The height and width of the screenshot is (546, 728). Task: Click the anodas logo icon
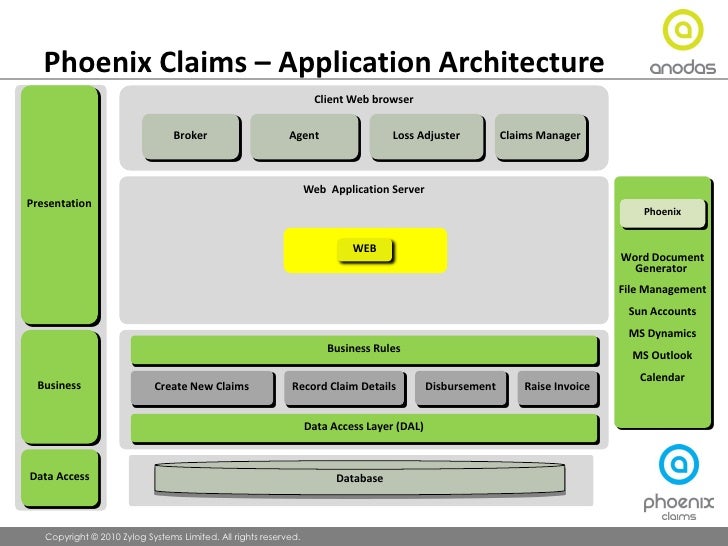(682, 30)
